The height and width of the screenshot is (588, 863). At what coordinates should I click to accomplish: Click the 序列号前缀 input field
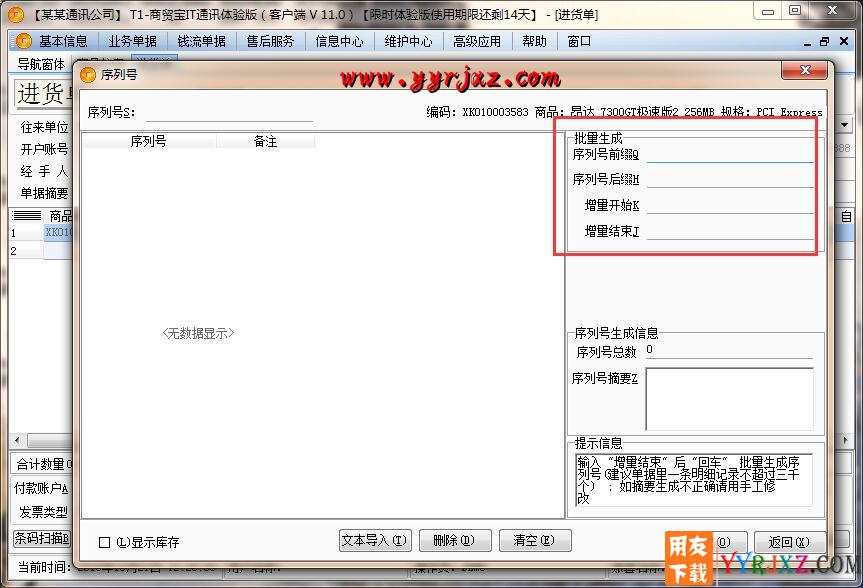coord(729,154)
